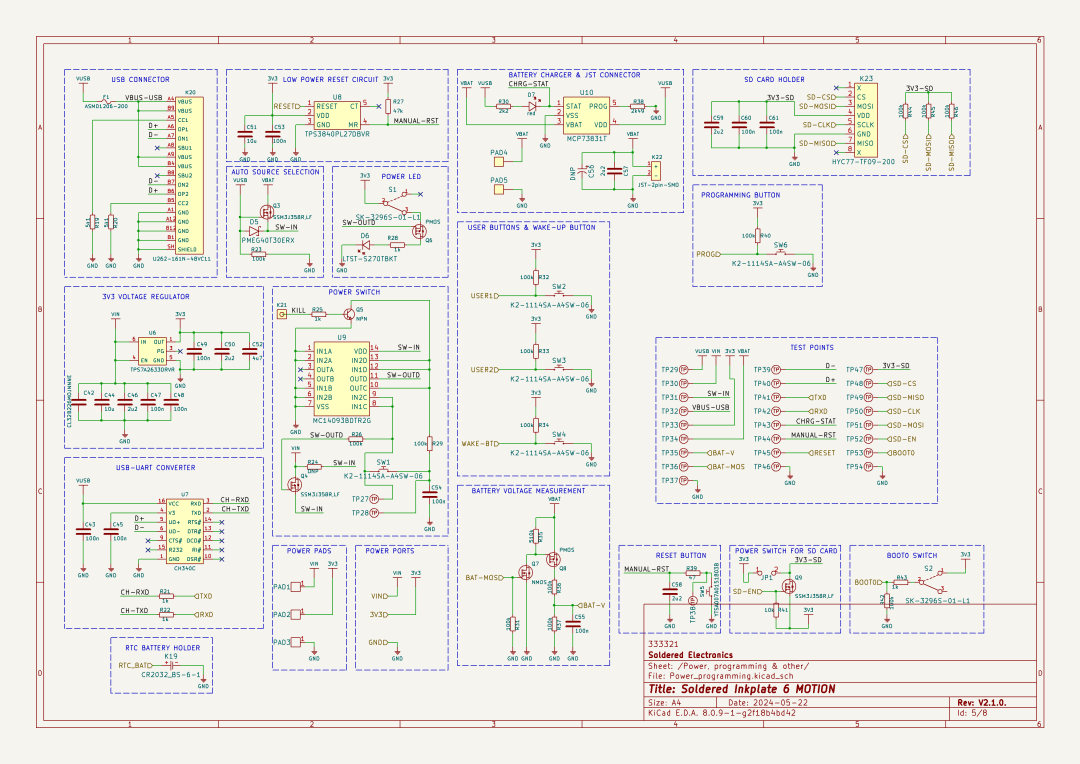Click the SW4 wake-up push button
Viewport: 1080px width, 764px height.
[x=559, y=442]
